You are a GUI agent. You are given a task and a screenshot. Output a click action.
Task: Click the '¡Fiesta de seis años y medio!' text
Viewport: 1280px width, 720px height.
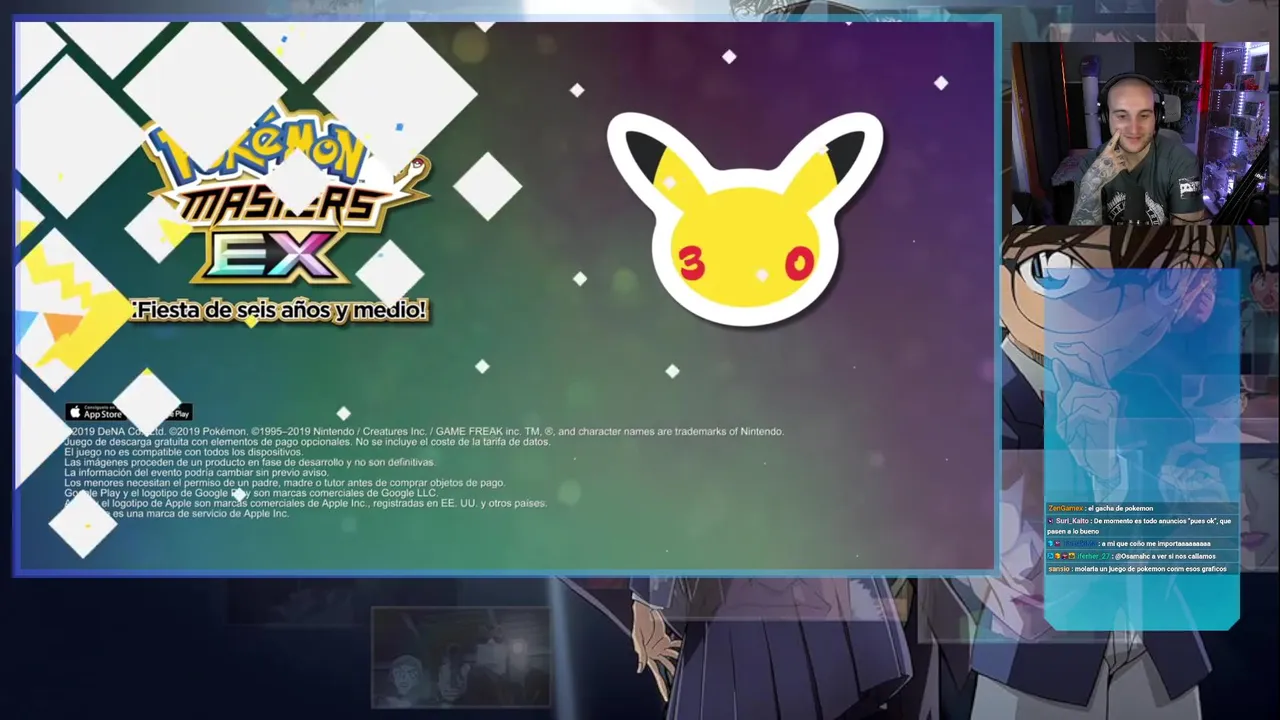[x=279, y=311]
